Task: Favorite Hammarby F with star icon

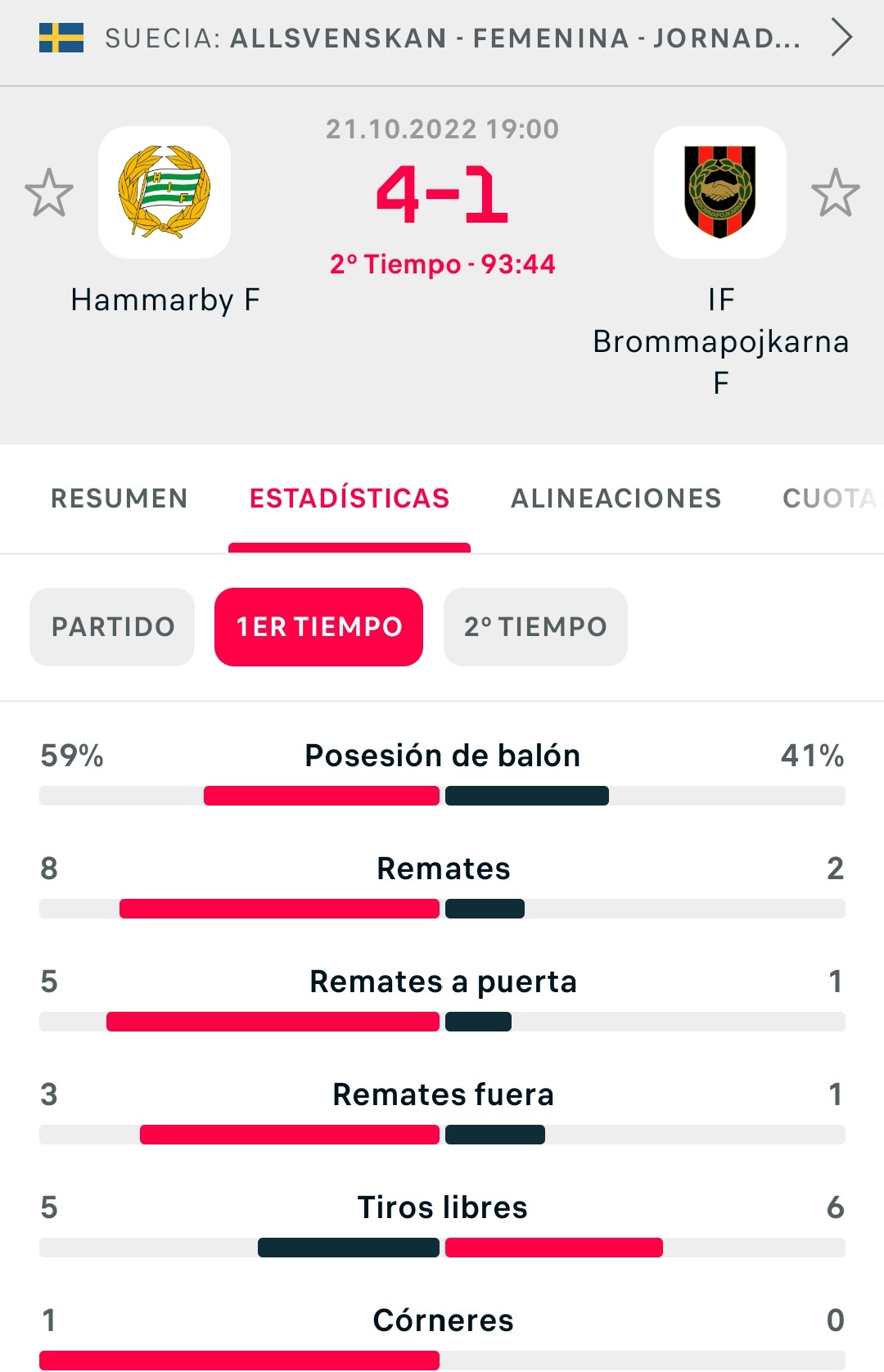Action: coord(49,193)
